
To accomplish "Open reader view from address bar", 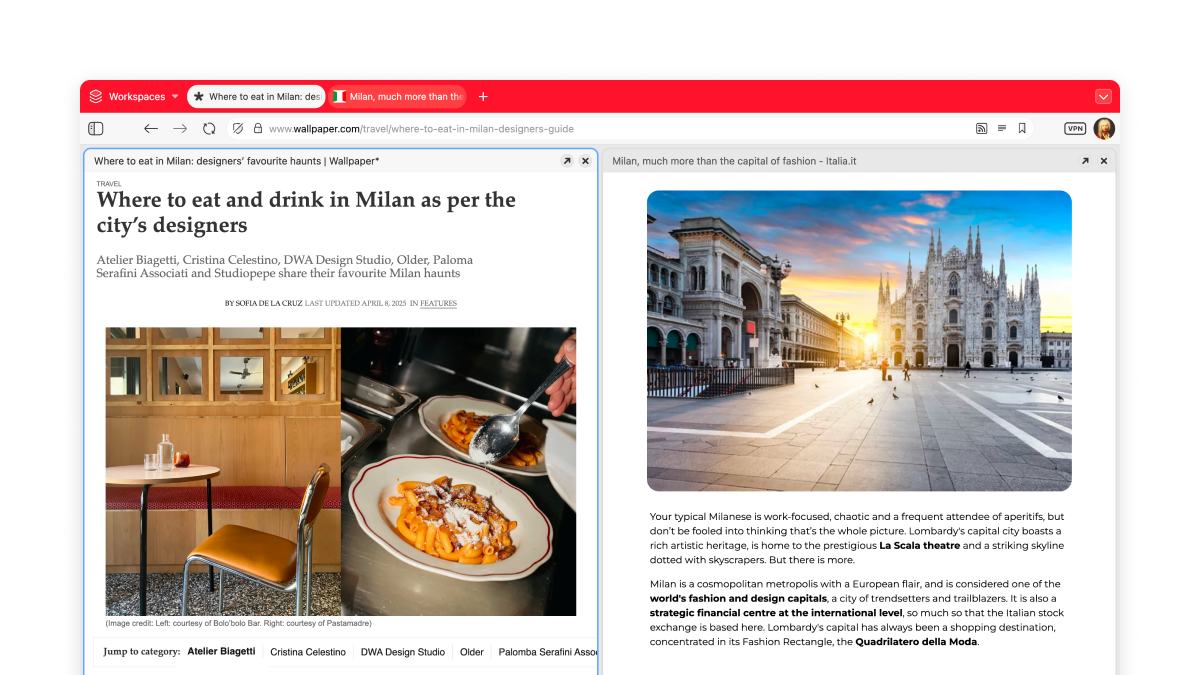I will (x=1002, y=129).
